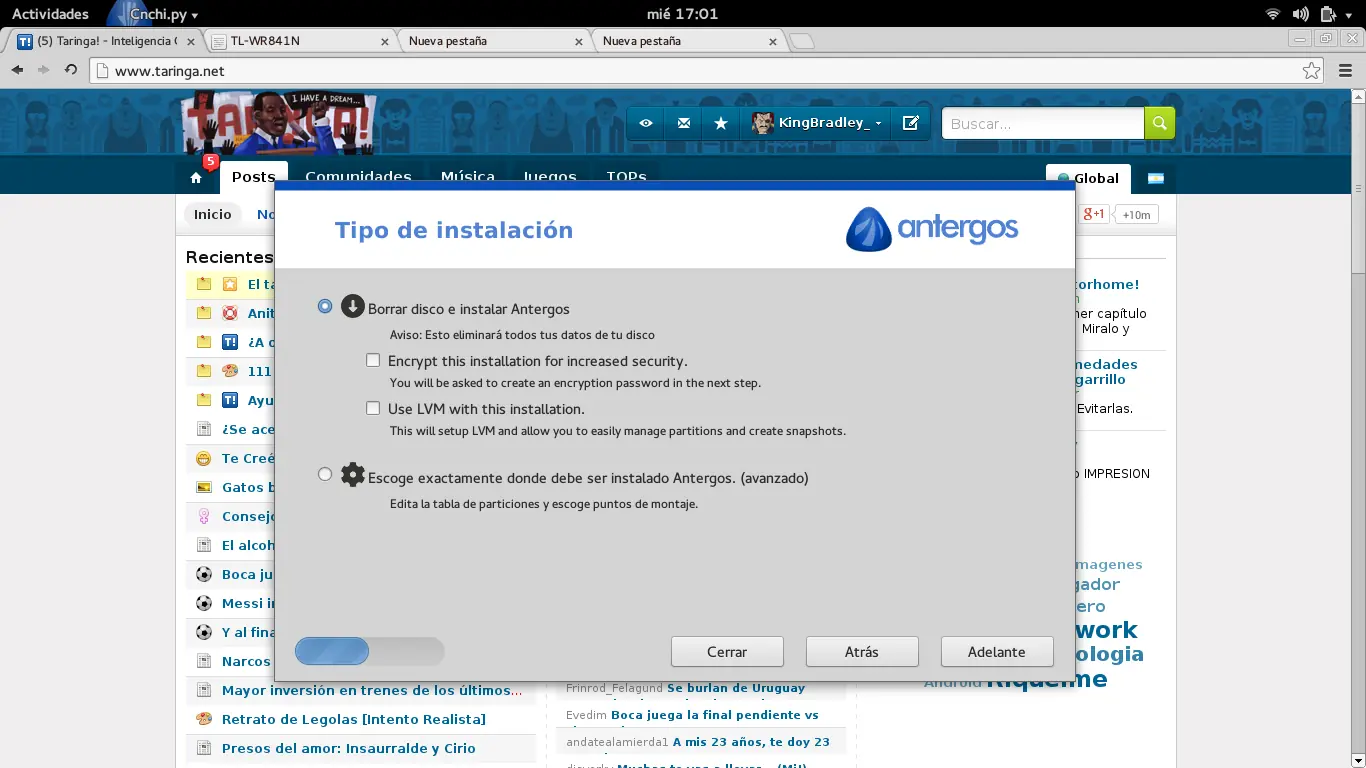Open andatealamierda1 user profile link
The image size is (1366, 768).
[617, 742]
